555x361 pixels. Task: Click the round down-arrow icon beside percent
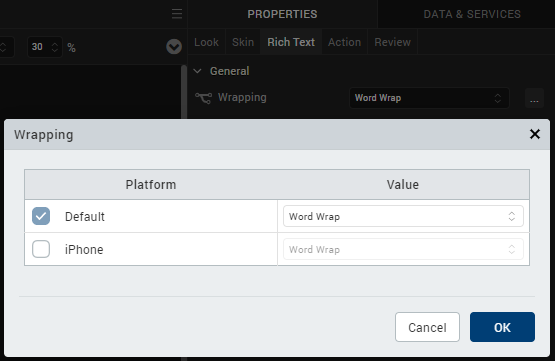(174, 46)
